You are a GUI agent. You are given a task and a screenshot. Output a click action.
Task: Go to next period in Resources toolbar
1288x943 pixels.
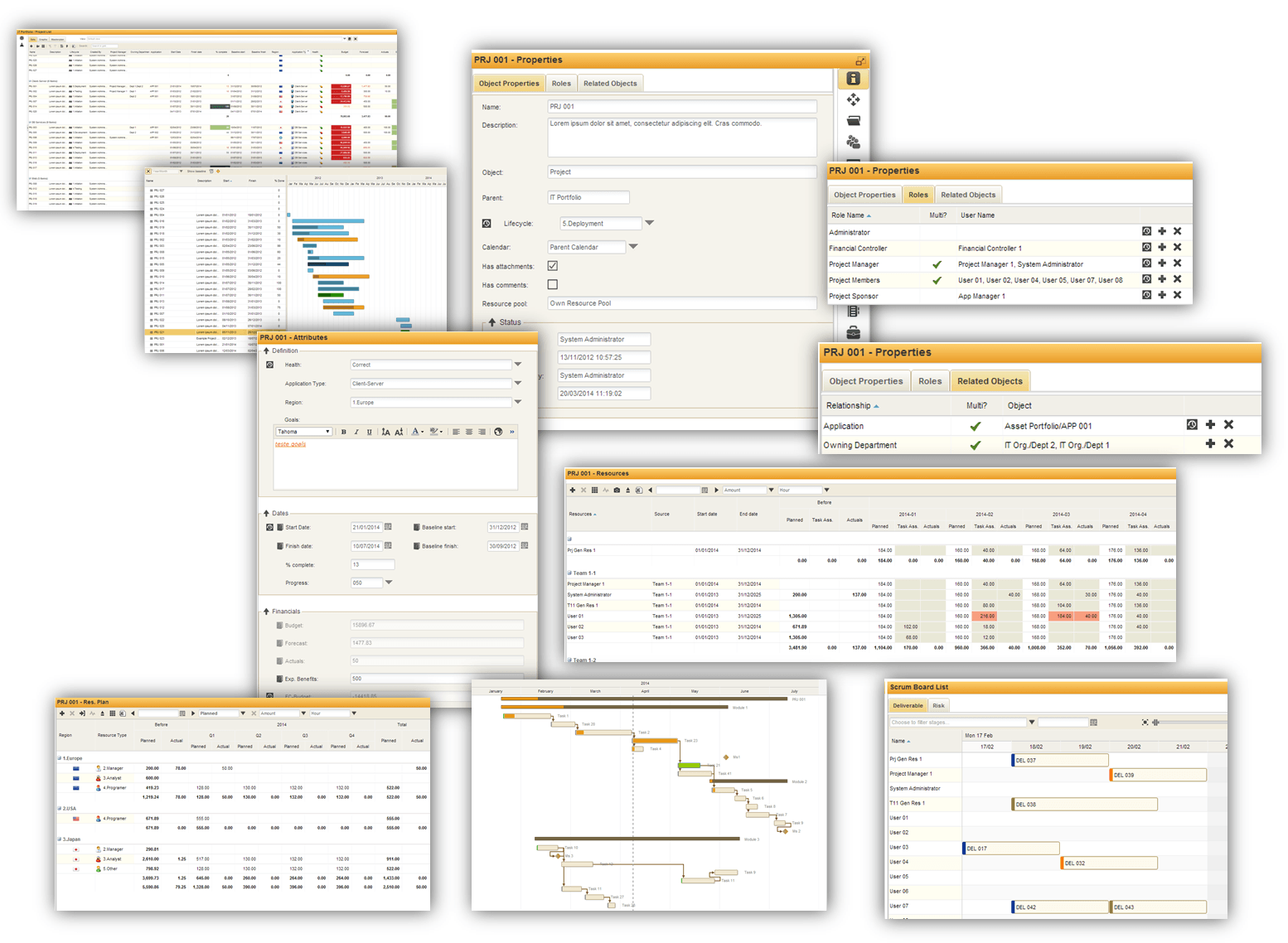[717, 490]
